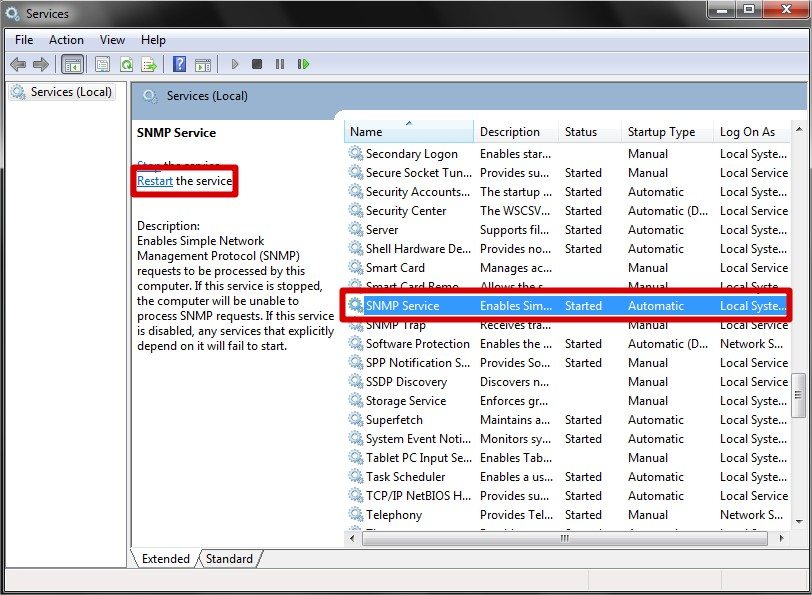Click the Forward arrow in toolbar
Viewport: 812px width, 595px height.
[41, 64]
